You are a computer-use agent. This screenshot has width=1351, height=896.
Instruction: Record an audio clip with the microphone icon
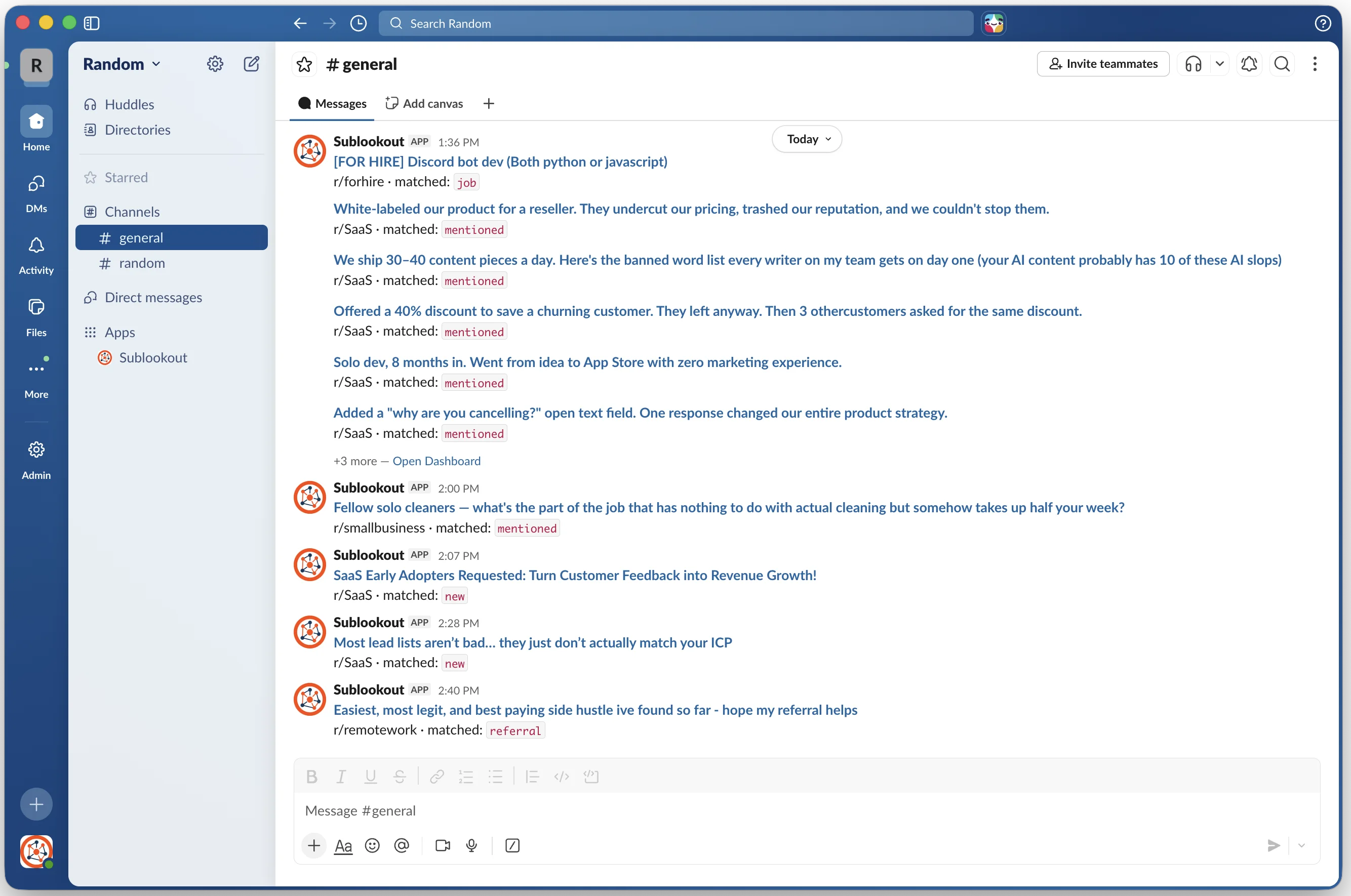click(471, 845)
